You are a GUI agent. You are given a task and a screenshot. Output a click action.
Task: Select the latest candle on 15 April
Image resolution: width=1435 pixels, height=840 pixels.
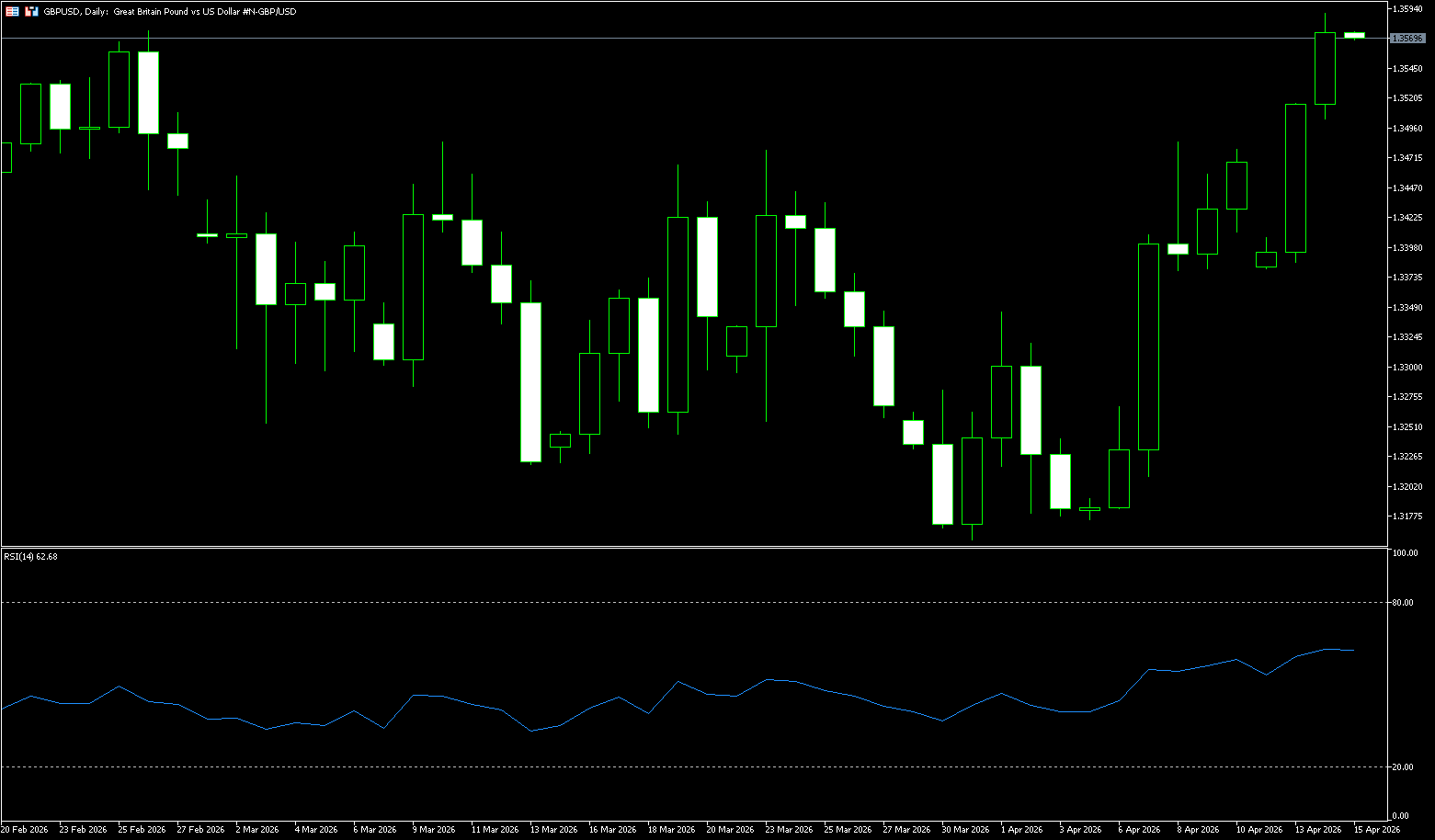point(1354,35)
